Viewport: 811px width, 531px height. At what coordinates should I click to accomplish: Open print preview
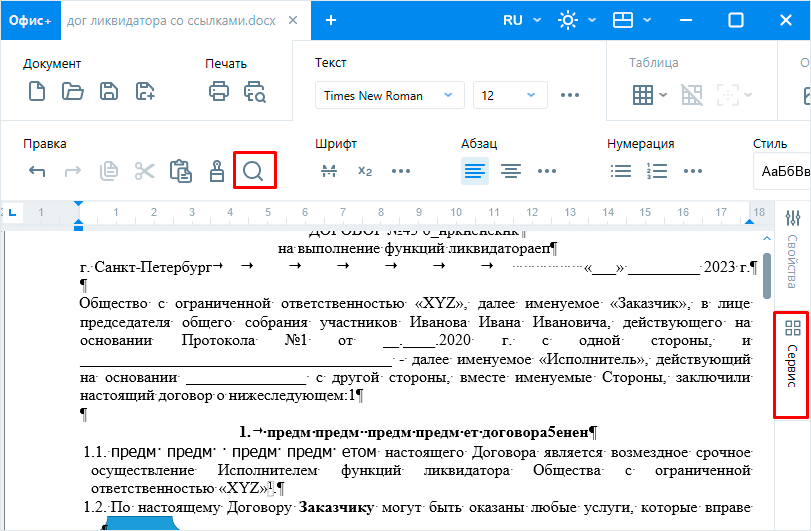coord(256,93)
